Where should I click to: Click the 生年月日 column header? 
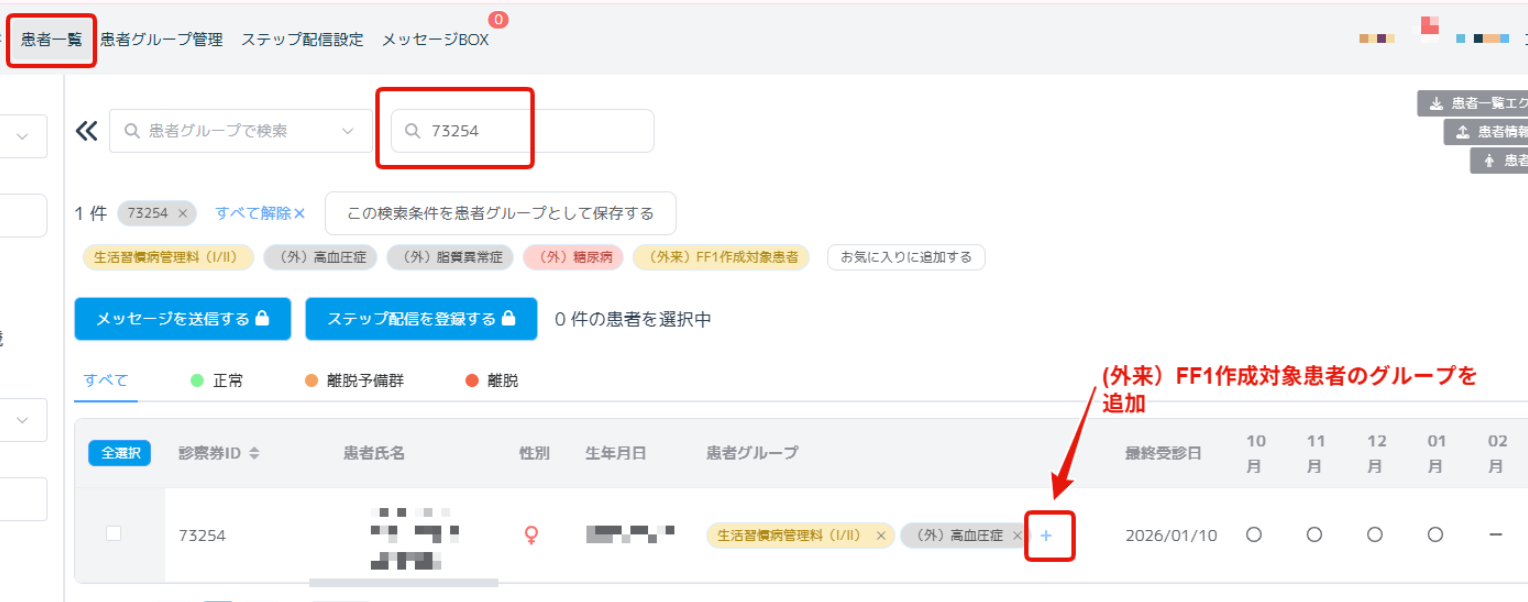(616, 453)
